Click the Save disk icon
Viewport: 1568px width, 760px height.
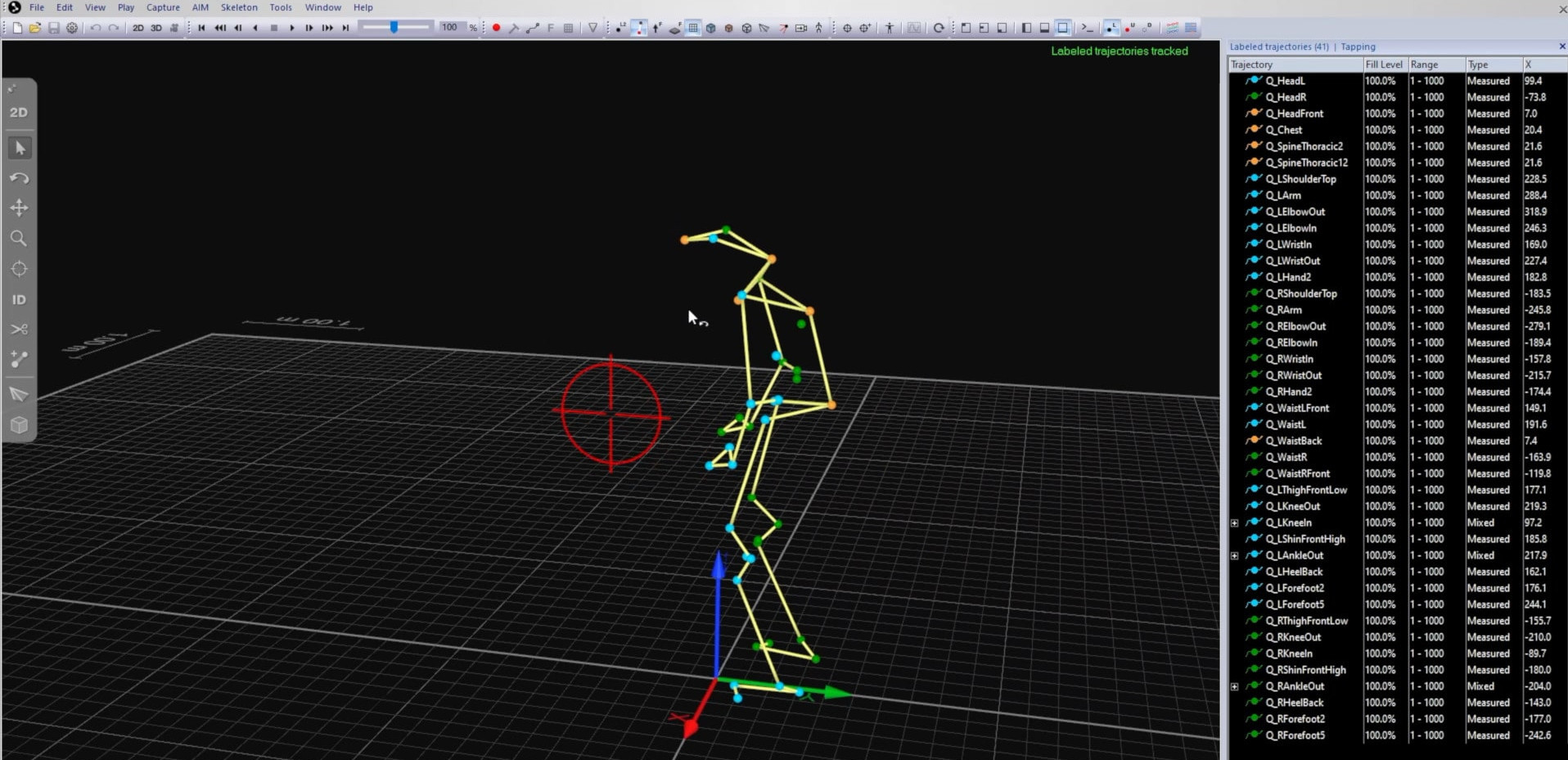pos(53,28)
